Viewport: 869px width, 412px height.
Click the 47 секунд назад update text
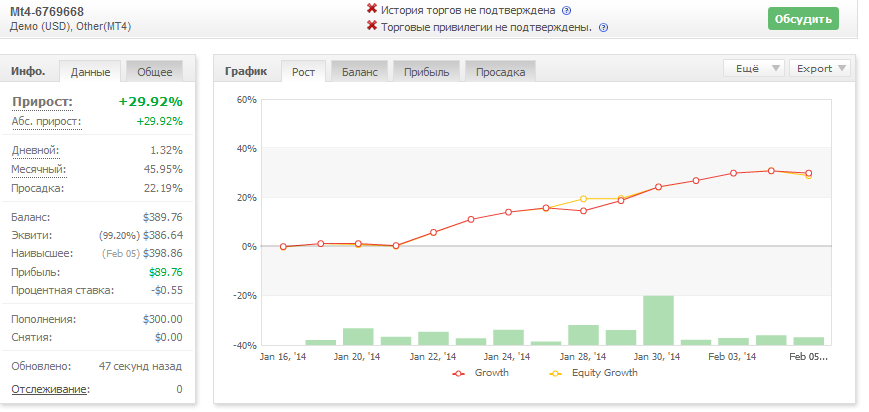[x=140, y=367]
